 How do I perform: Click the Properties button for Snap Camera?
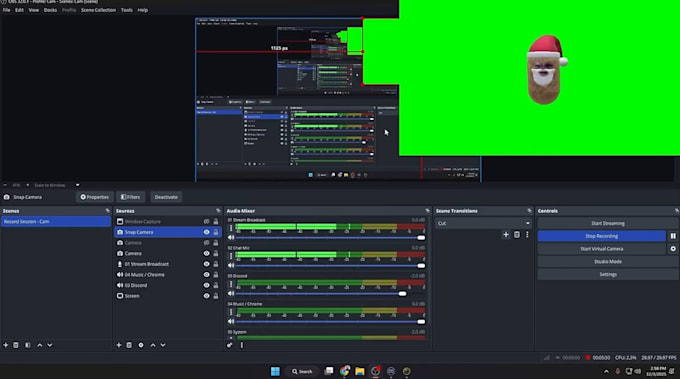(x=95, y=197)
